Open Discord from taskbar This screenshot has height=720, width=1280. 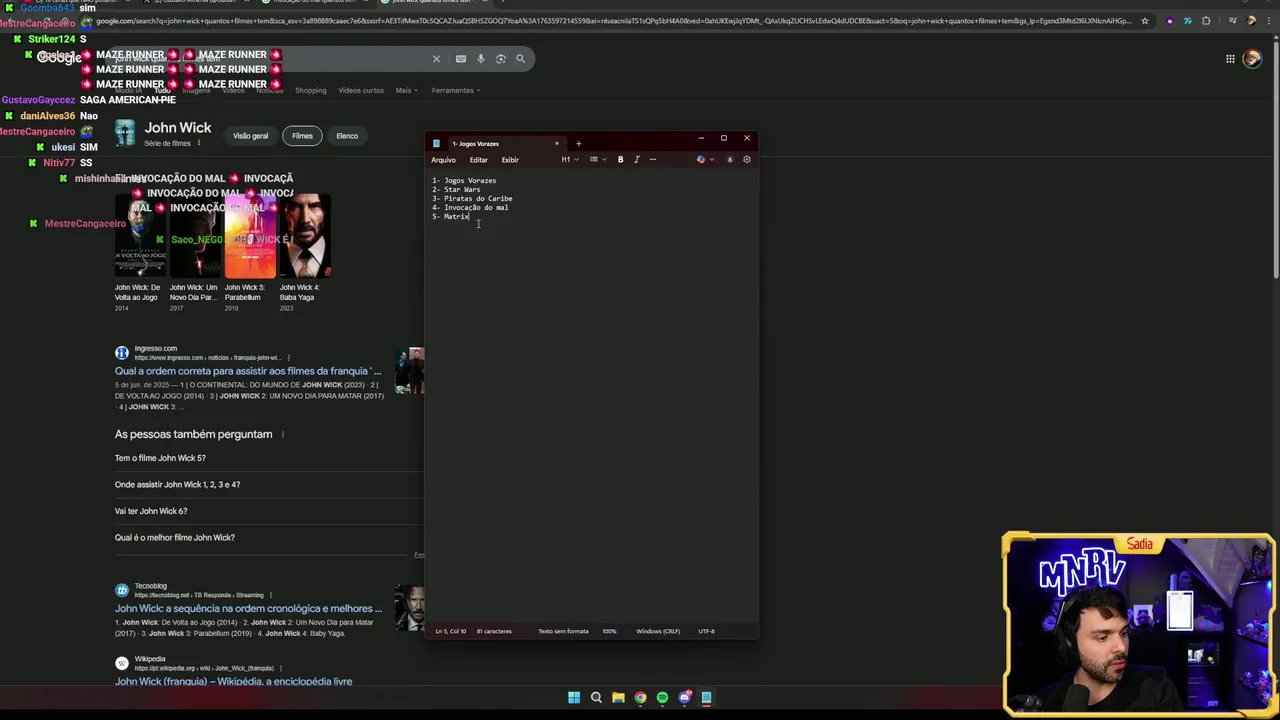pos(684,698)
